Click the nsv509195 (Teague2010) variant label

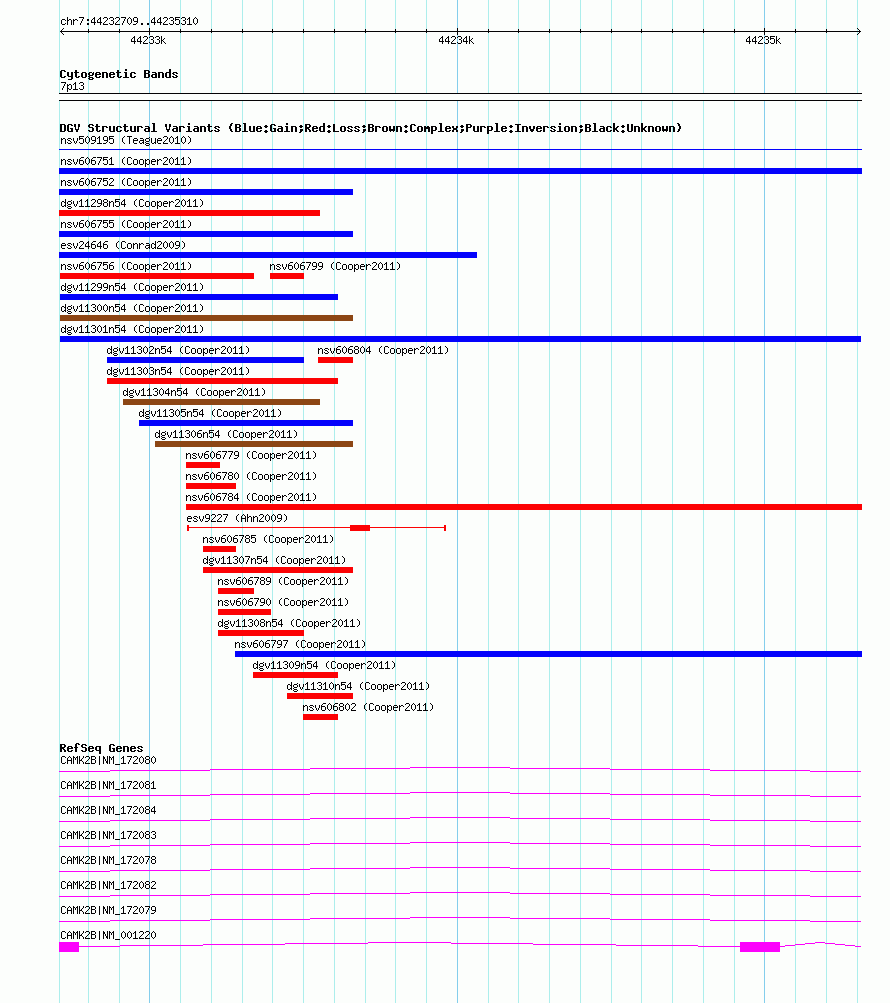(x=126, y=140)
